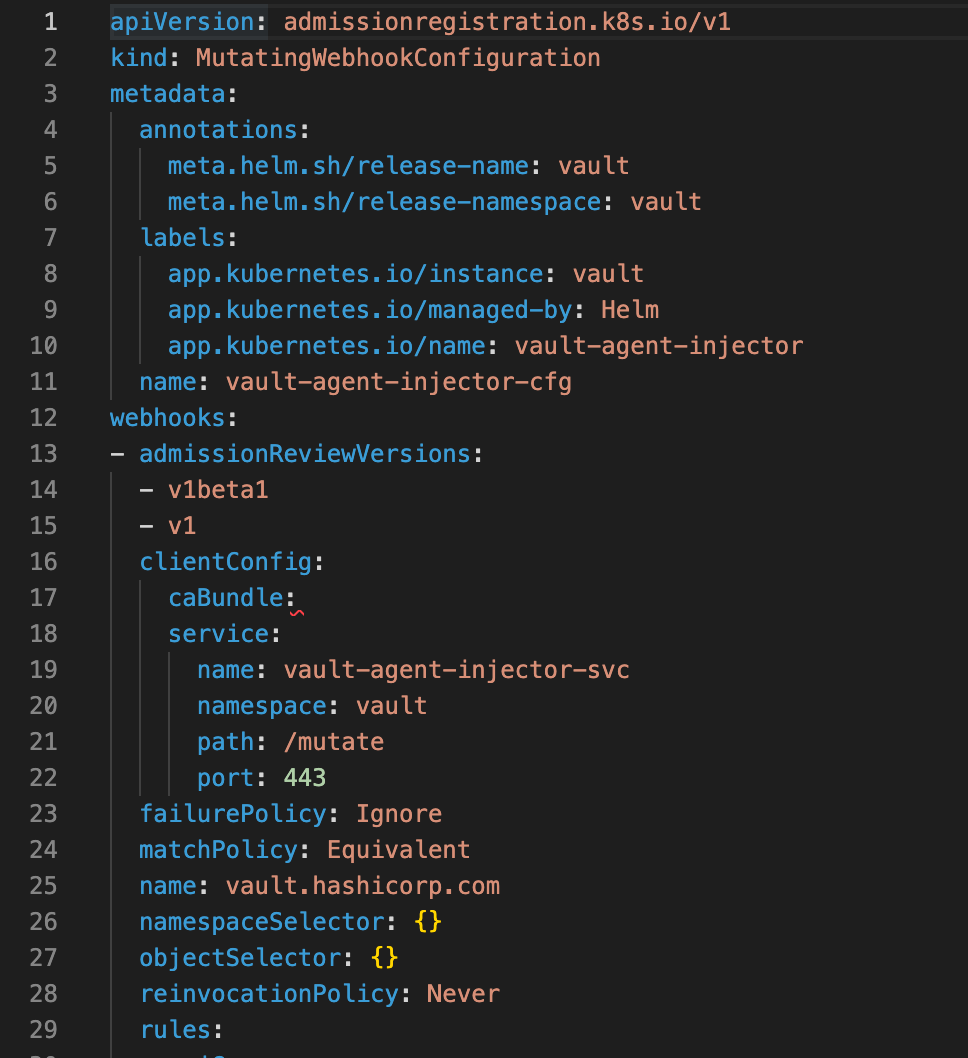The width and height of the screenshot is (968, 1058).
Task: Click the vault value on line 5
Action: click(x=594, y=166)
